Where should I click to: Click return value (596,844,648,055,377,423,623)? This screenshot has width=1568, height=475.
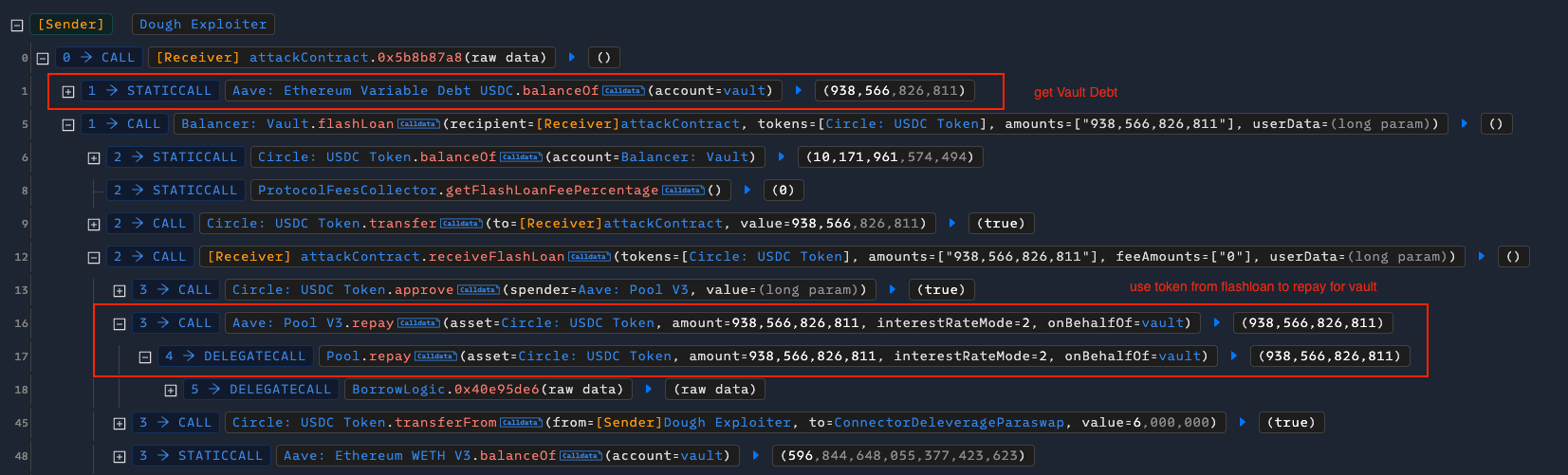click(x=903, y=456)
